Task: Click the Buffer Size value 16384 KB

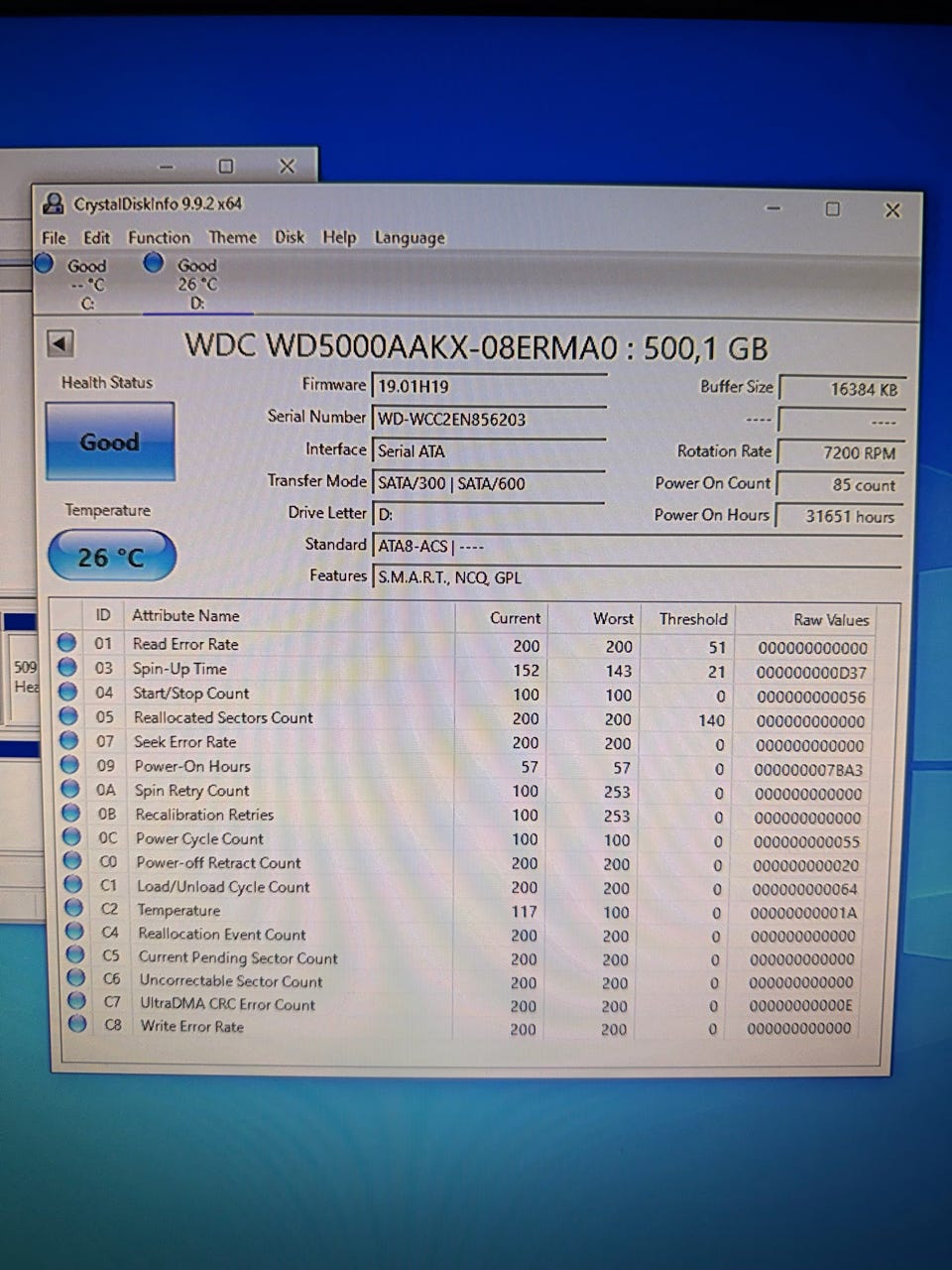Action: click(x=842, y=389)
